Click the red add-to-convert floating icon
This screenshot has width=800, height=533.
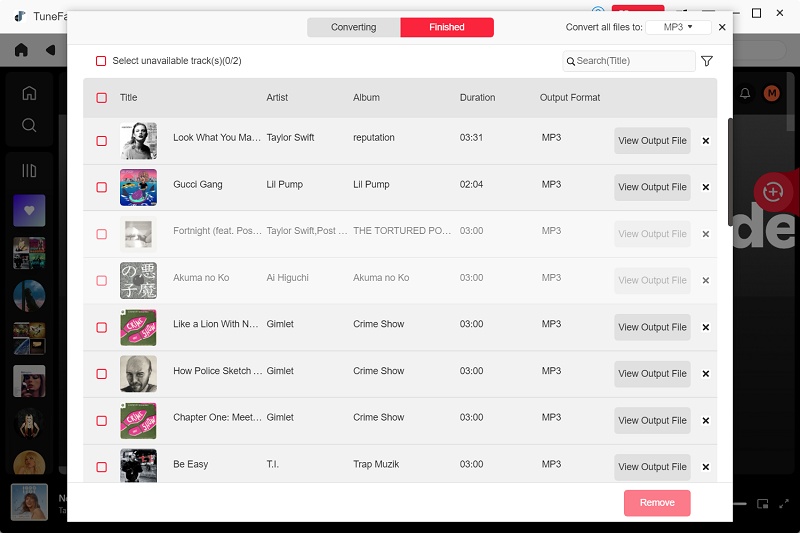point(770,191)
